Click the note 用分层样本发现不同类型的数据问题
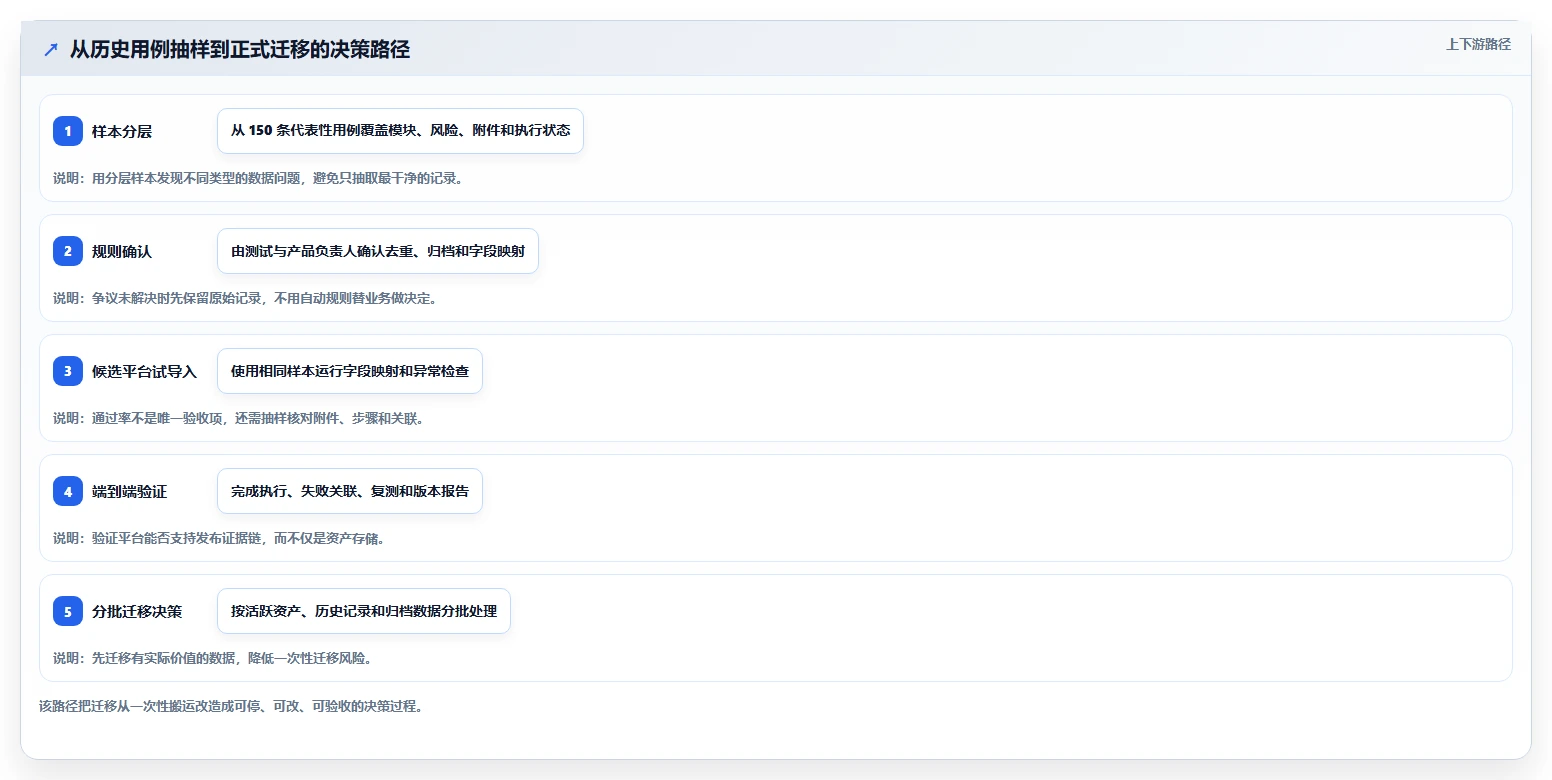This screenshot has width=1552, height=780. coord(259,178)
